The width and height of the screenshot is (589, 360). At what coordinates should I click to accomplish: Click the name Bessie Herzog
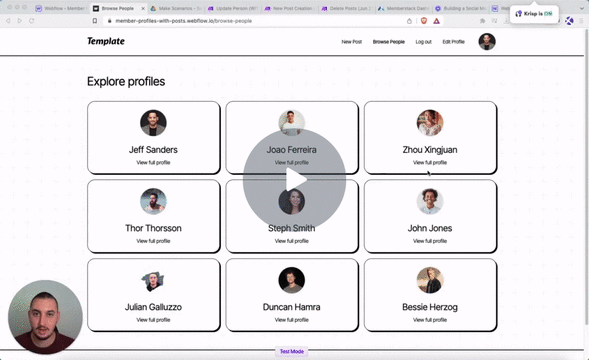coord(430,307)
